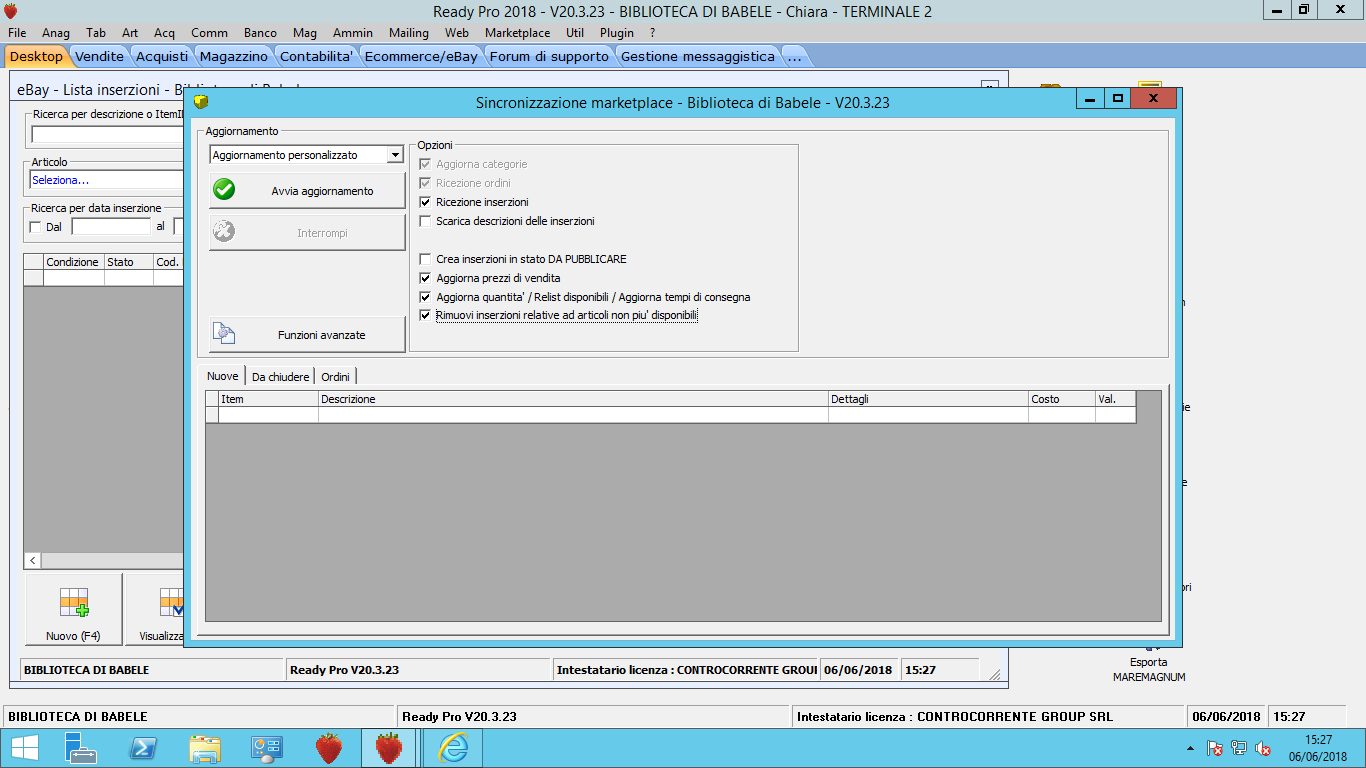Screen dimensions: 1366x768
Task: Open the Util menu
Action: pos(575,33)
